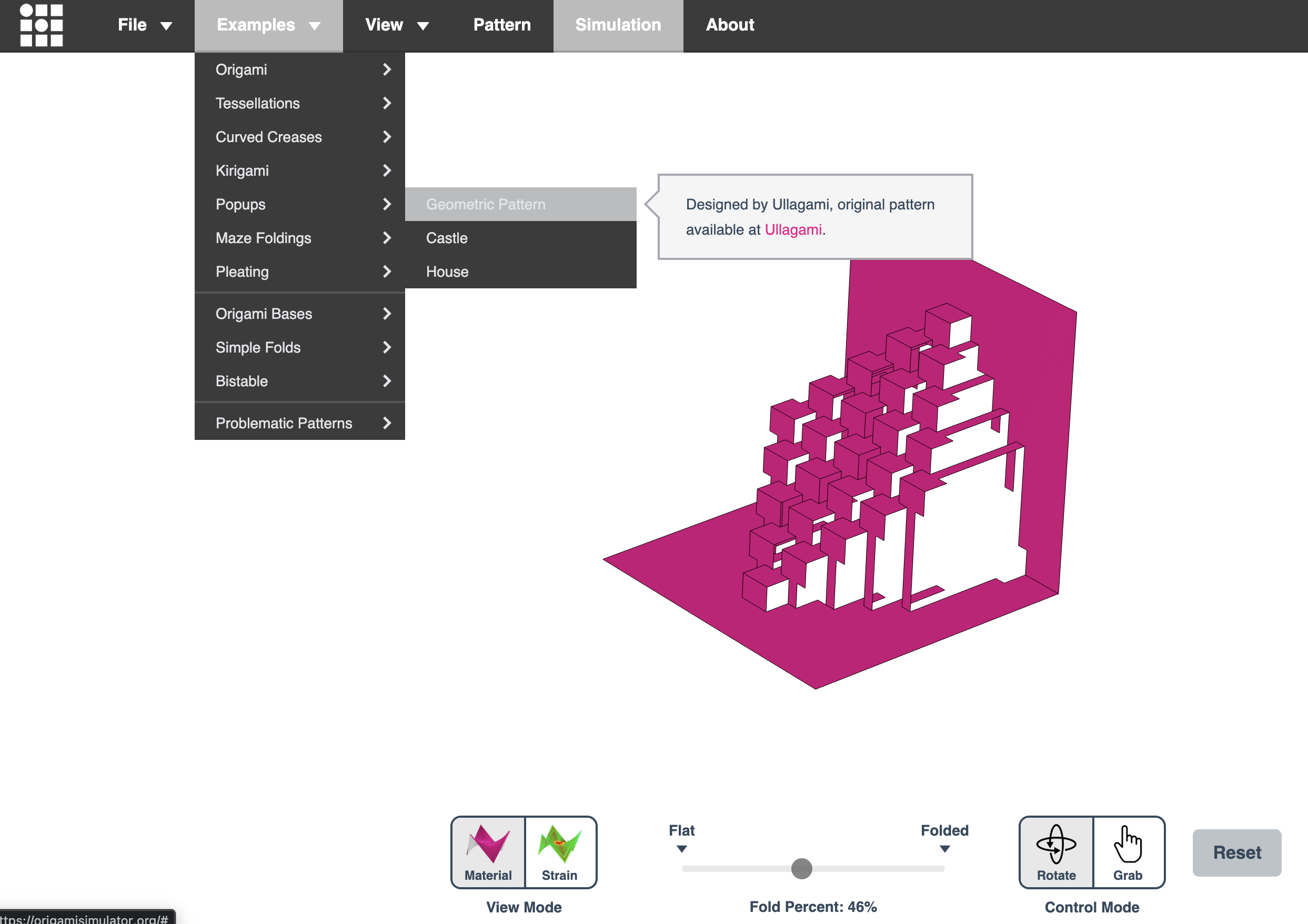1308x924 pixels.
Task: Open the View dropdown menu
Action: 397,25
